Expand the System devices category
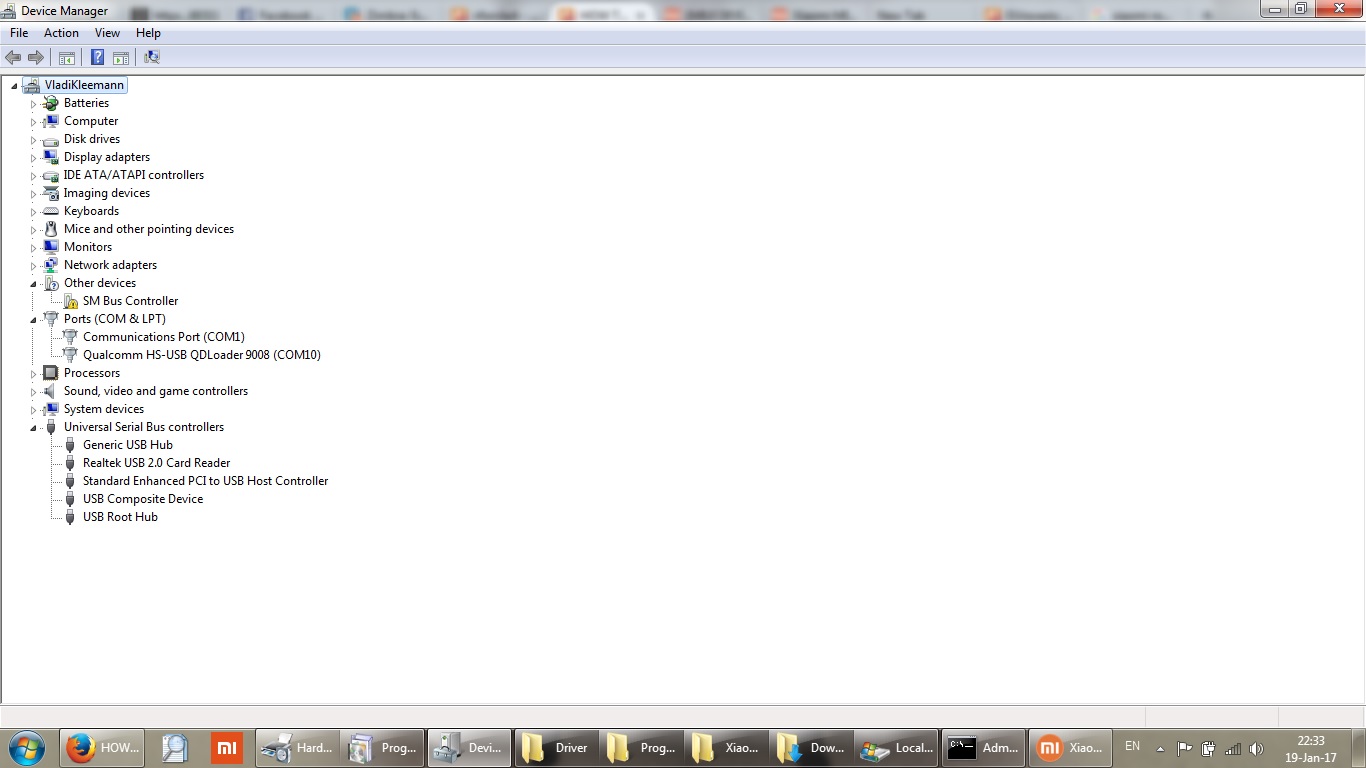The height and width of the screenshot is (768, 1366). point(33,410)
